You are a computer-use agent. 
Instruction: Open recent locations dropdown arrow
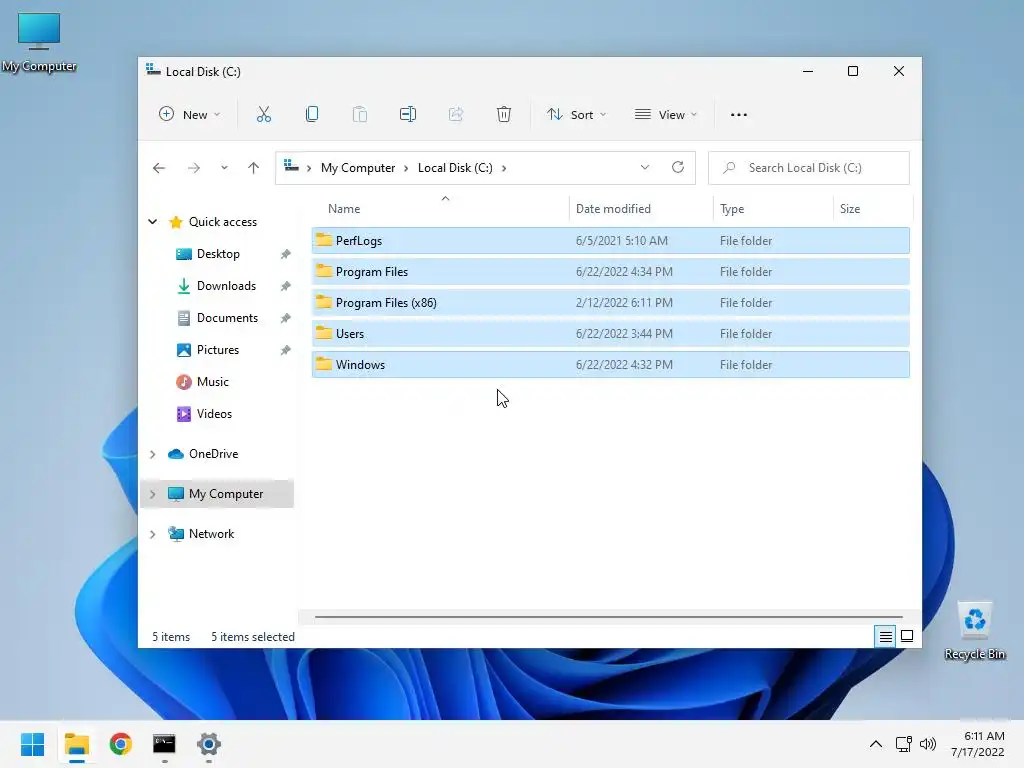pyautogui.click(x=224, y=168)
